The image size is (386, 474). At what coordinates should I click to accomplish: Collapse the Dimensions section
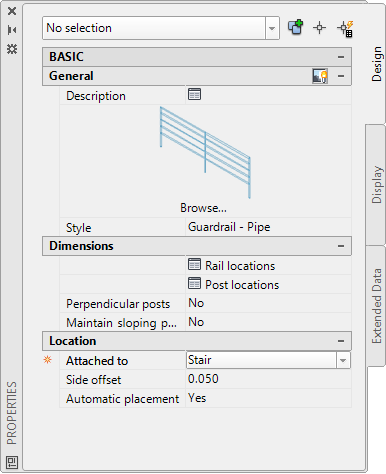coord(341,246)
